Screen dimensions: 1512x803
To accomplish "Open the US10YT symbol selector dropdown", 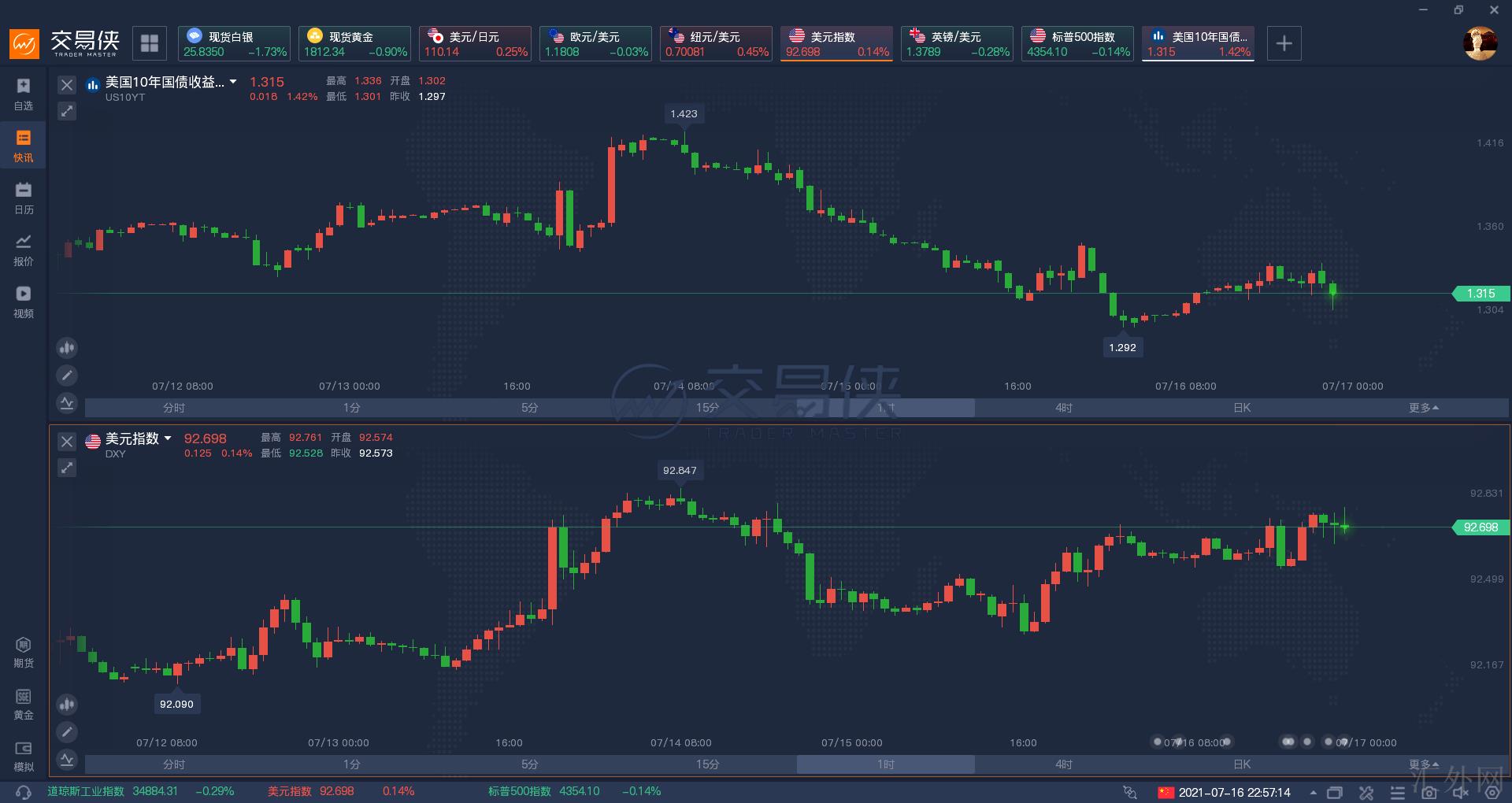I will click(233, 82).
